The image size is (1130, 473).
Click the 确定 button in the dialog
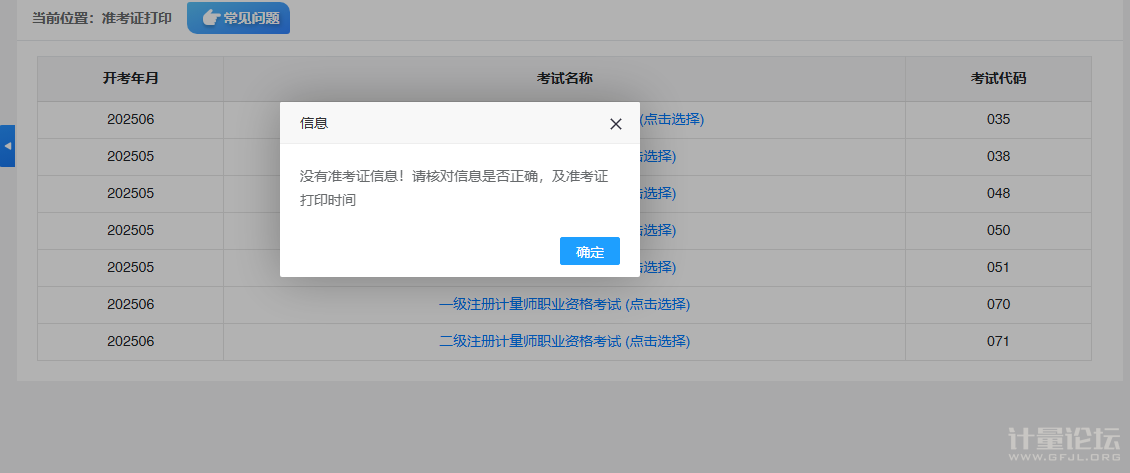[x=589, y=252]
